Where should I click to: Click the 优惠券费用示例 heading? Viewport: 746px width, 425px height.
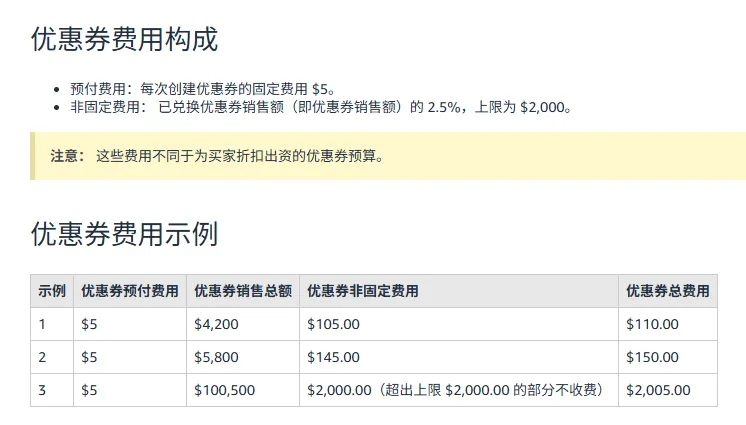(x=124, y=235)
